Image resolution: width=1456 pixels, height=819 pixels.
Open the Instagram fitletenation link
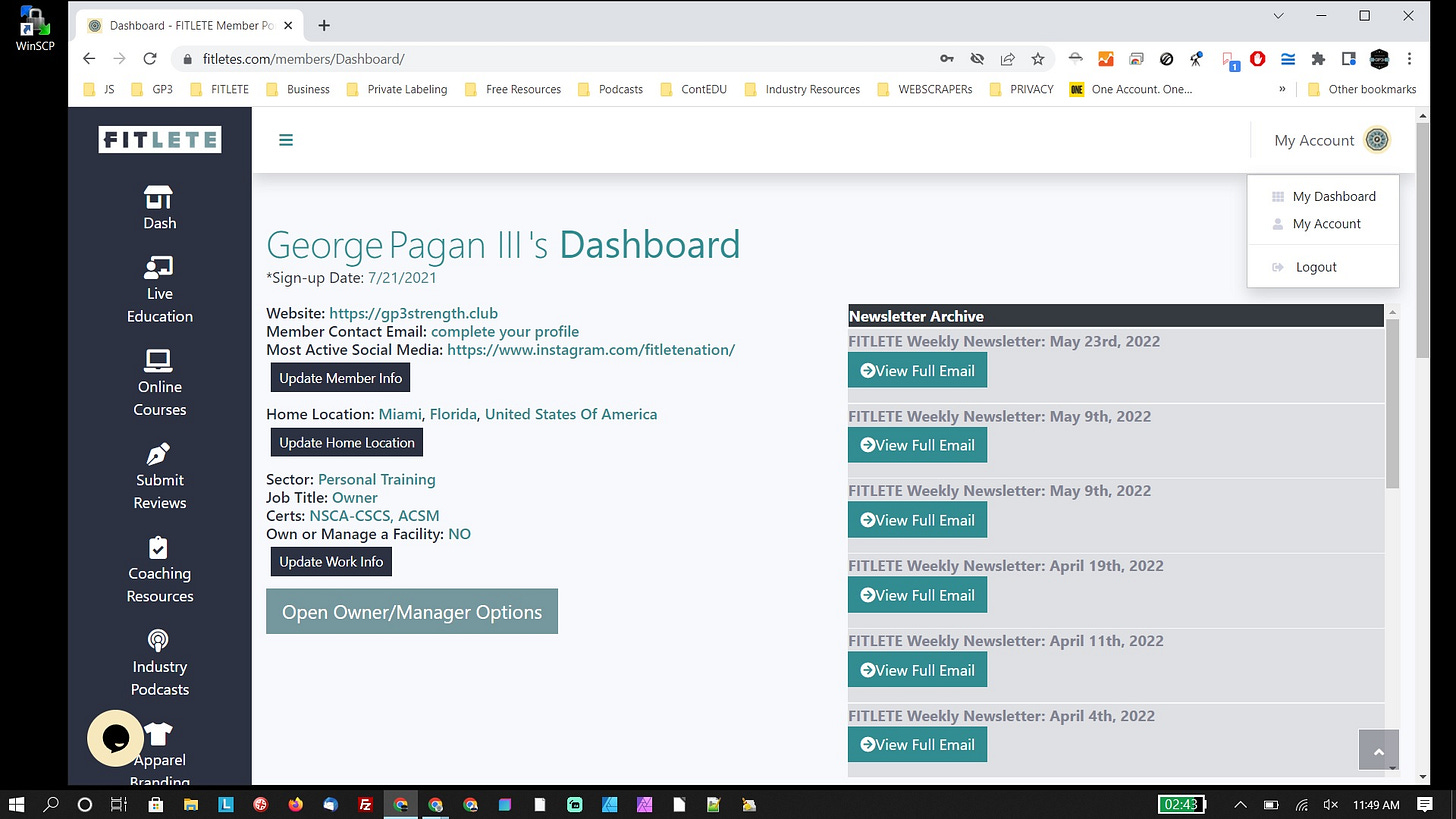591,349
